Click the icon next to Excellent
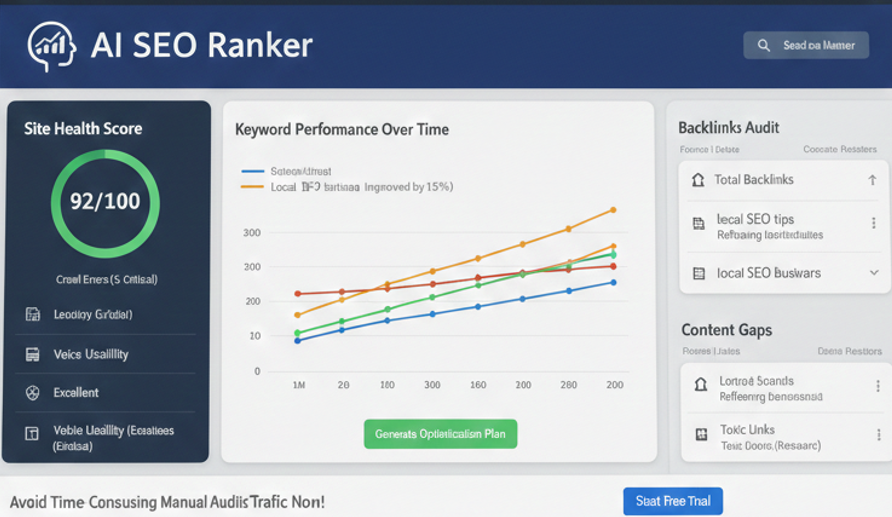The width and height of the screenshot is (892, 517). (33, 393)
